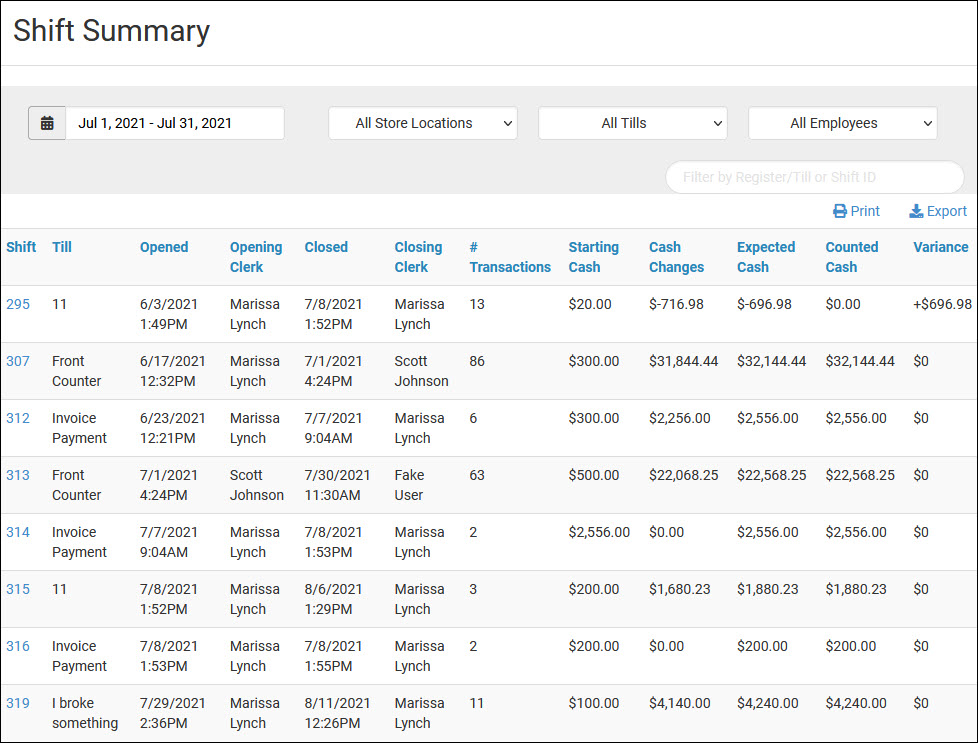Click the Export download icon
The image size is (978, 743).
point(916,211)
